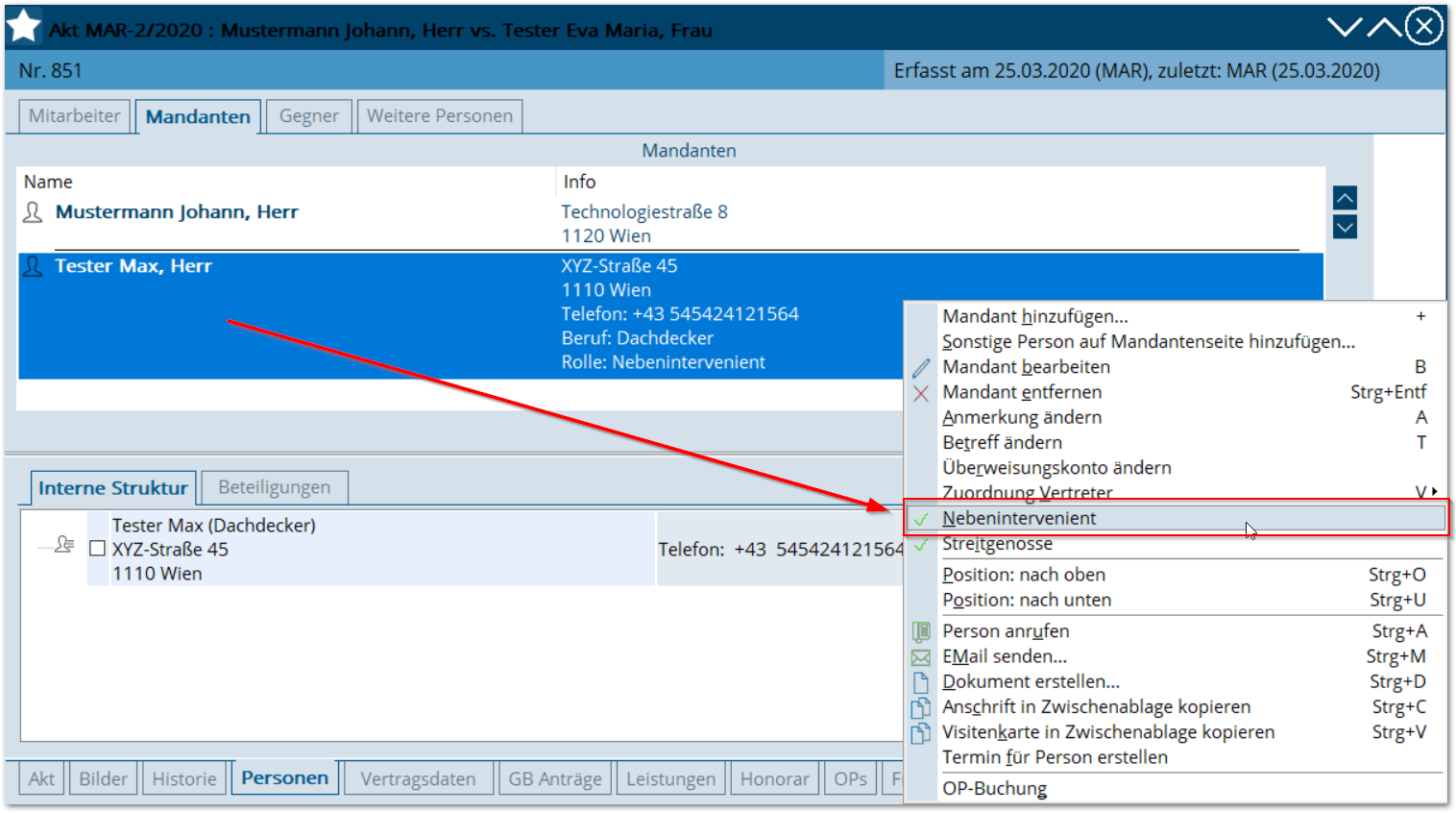Choose Anschrift in Zwischenablage kopieren
This screenshot has width=1456, height=813.
click(1177, 707)
